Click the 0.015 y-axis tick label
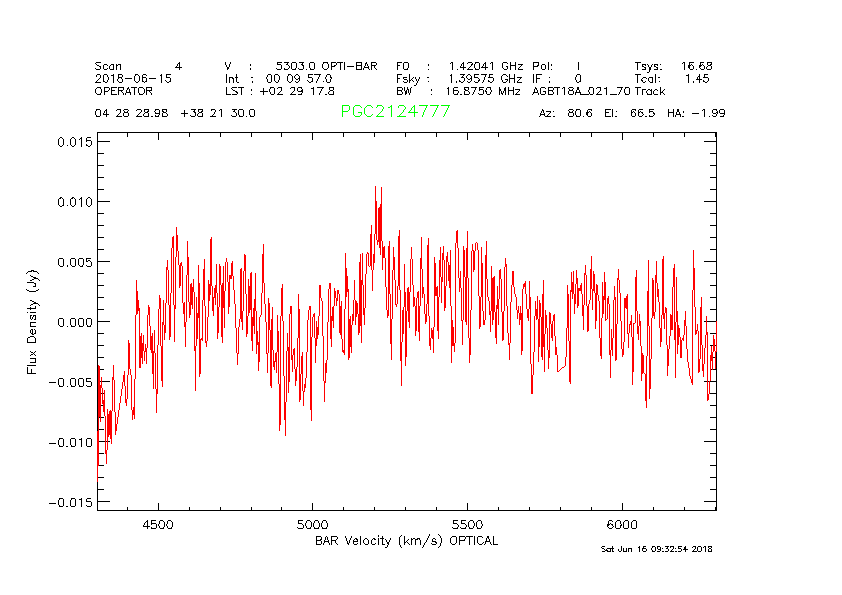The width and height of the screenshot is (842, 595). 74,142
